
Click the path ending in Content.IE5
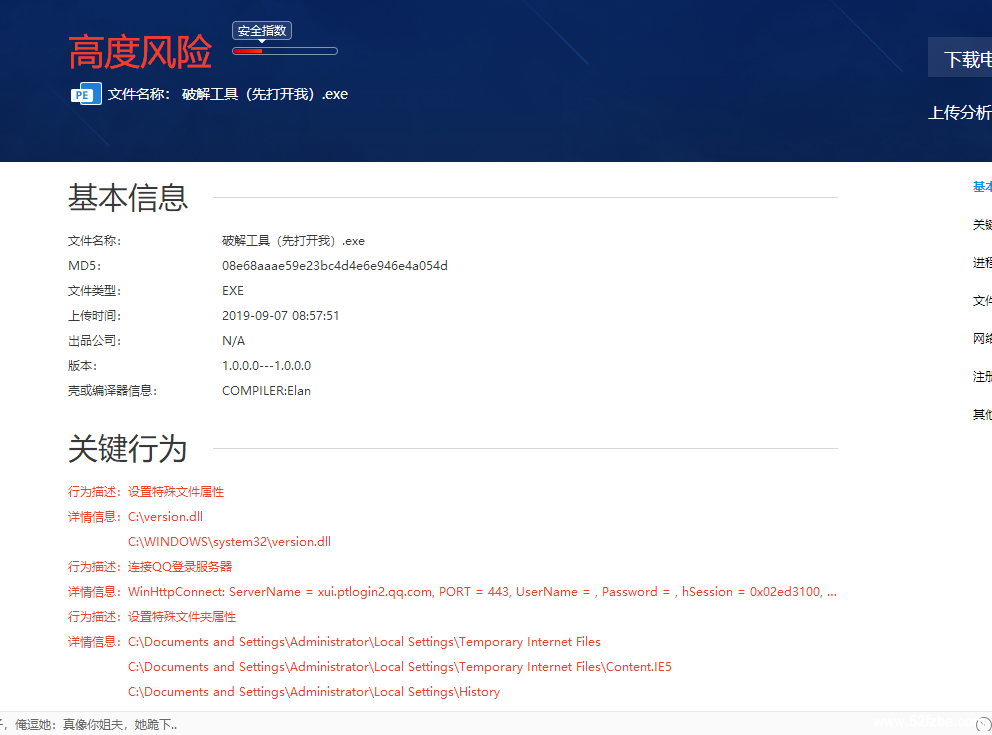pyautogui.click(x=400, y=667)
